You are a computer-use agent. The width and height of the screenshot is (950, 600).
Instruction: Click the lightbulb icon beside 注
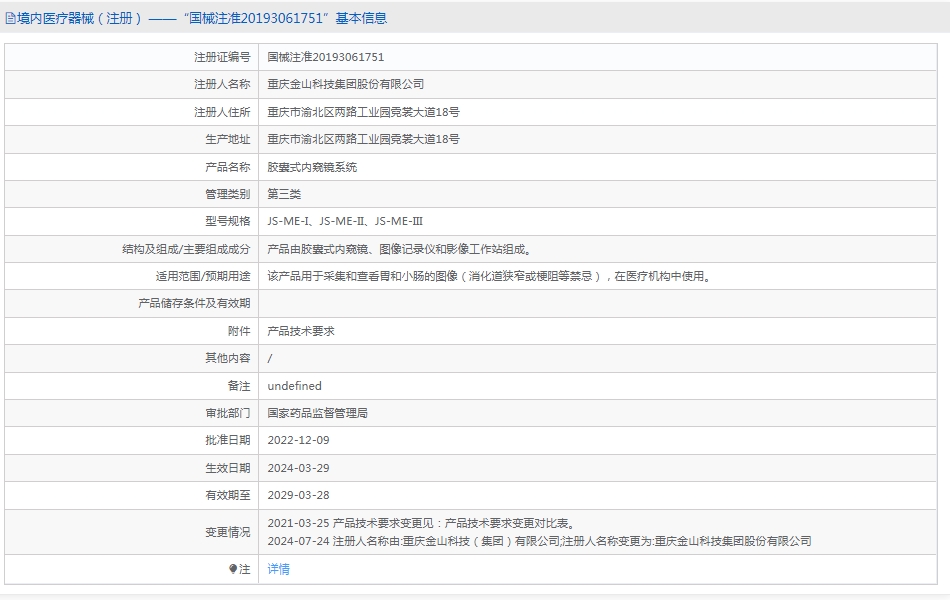(233, 569)
